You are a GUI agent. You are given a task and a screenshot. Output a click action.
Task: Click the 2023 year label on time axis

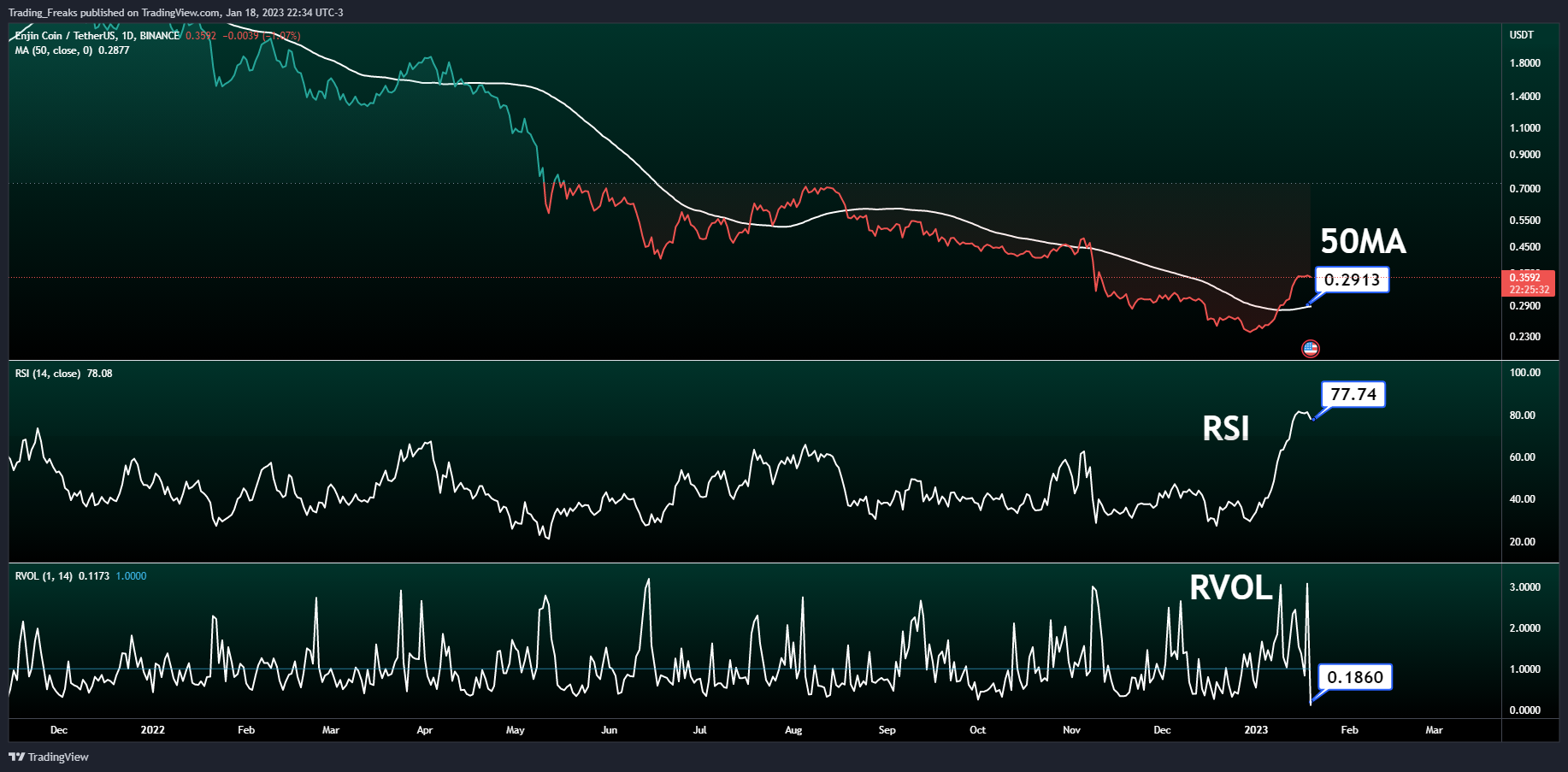pos(1256,730)
